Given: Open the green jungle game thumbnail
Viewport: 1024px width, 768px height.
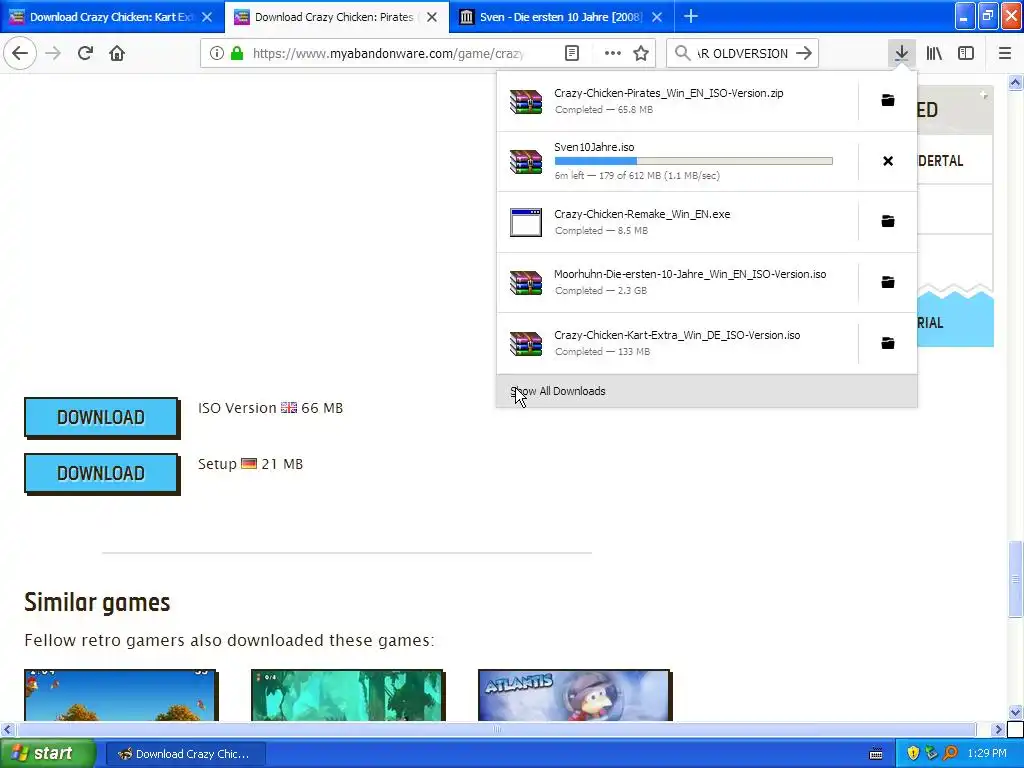Looking at the screenshot, I should (x=347, y=695).
